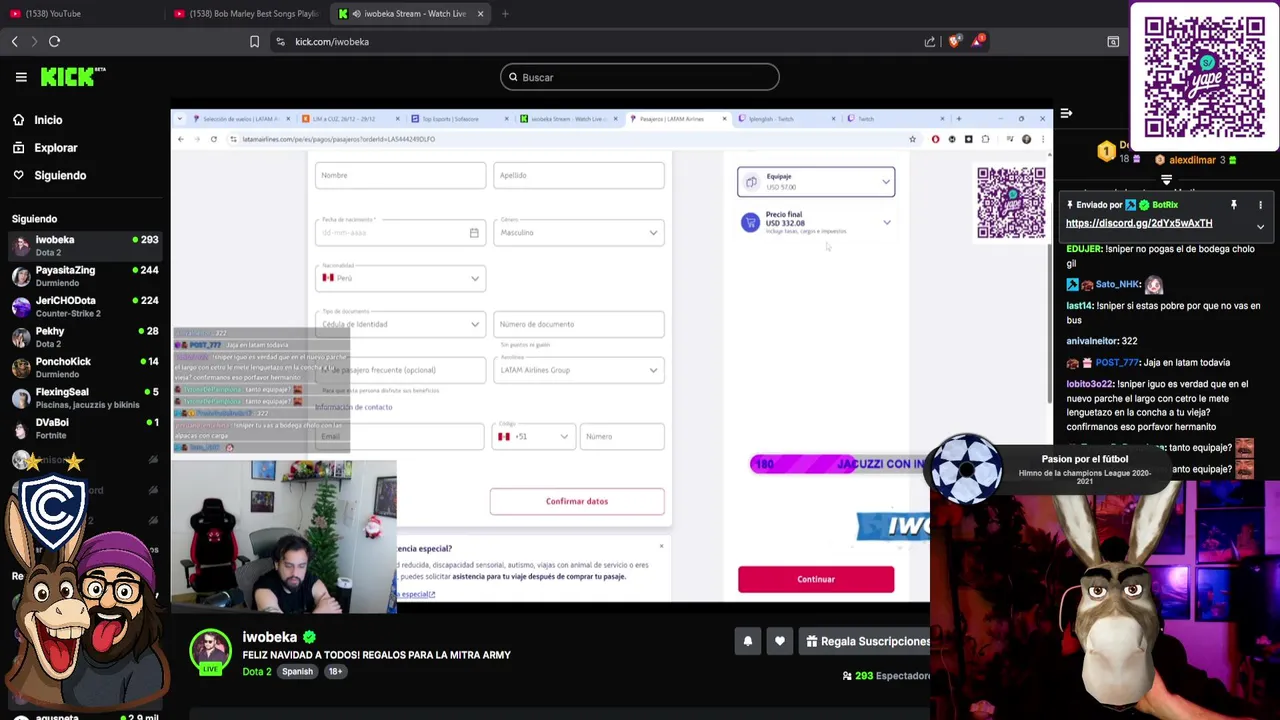Open Brave Shields icon
1280x720 pixels.
954,41
